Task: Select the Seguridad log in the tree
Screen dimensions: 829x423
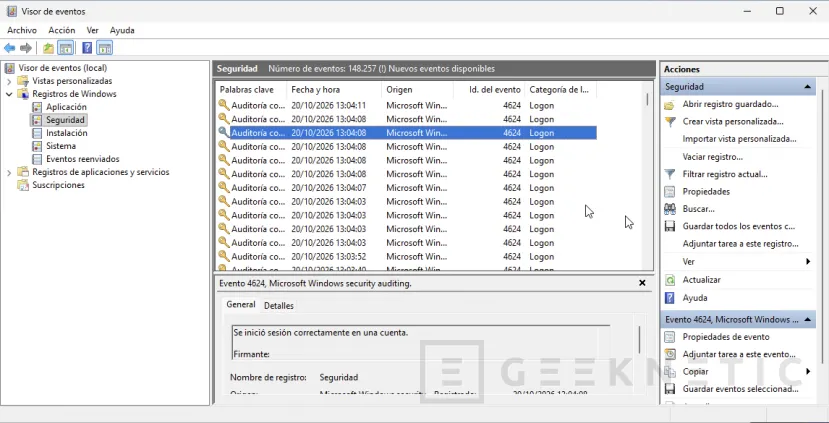Action: [x=65, y=120]
